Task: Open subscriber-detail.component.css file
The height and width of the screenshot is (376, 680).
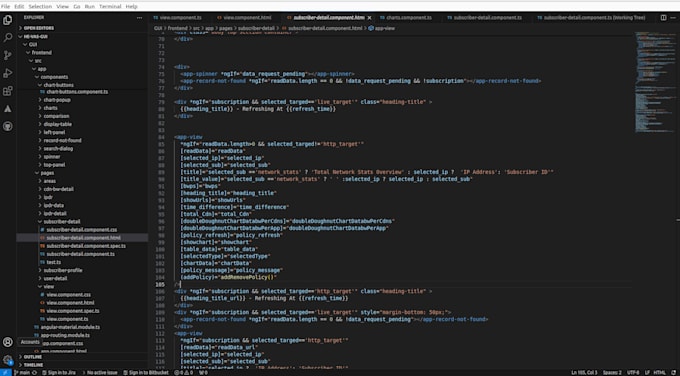Action: coord(82,230)
